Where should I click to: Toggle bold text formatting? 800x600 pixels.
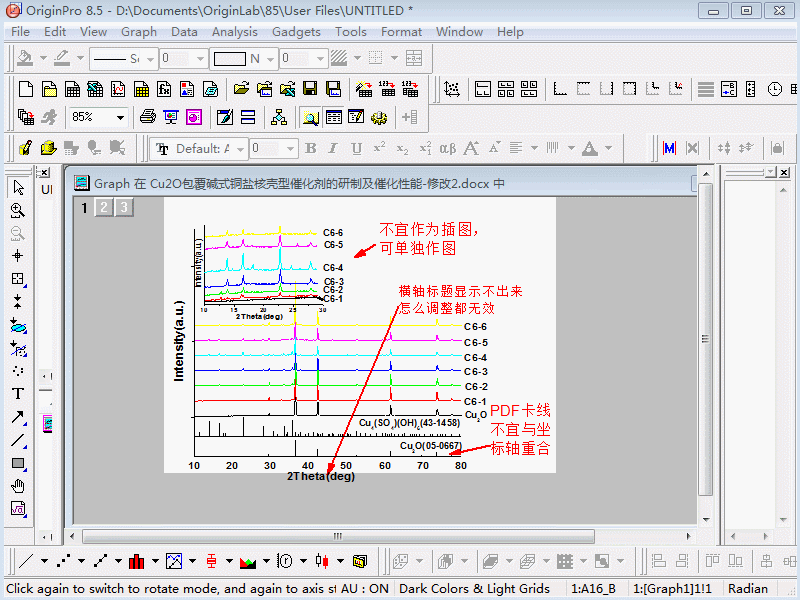pos(310,148)
